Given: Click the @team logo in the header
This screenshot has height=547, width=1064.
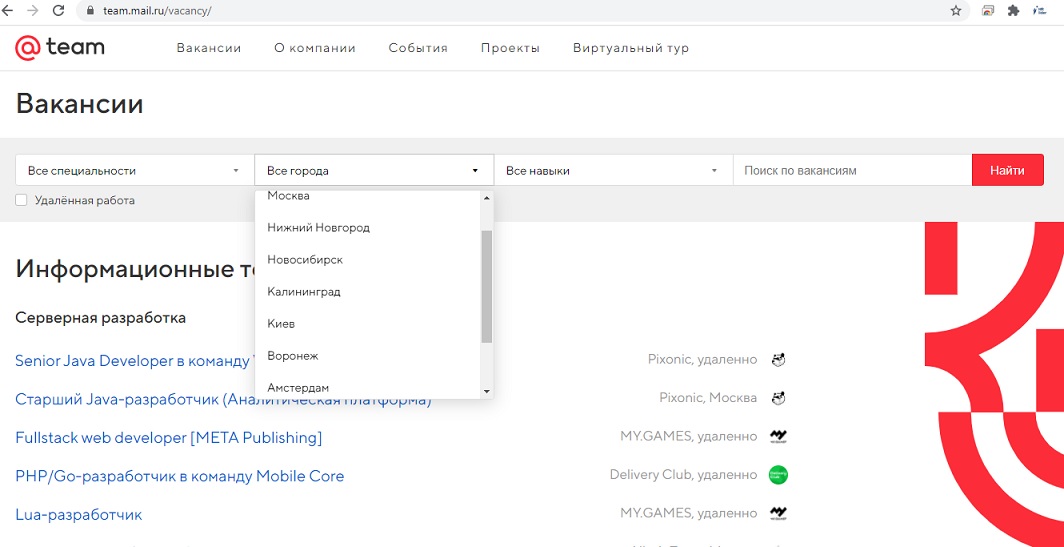Looking at the screenshot, I should click(x=60, y=47).
